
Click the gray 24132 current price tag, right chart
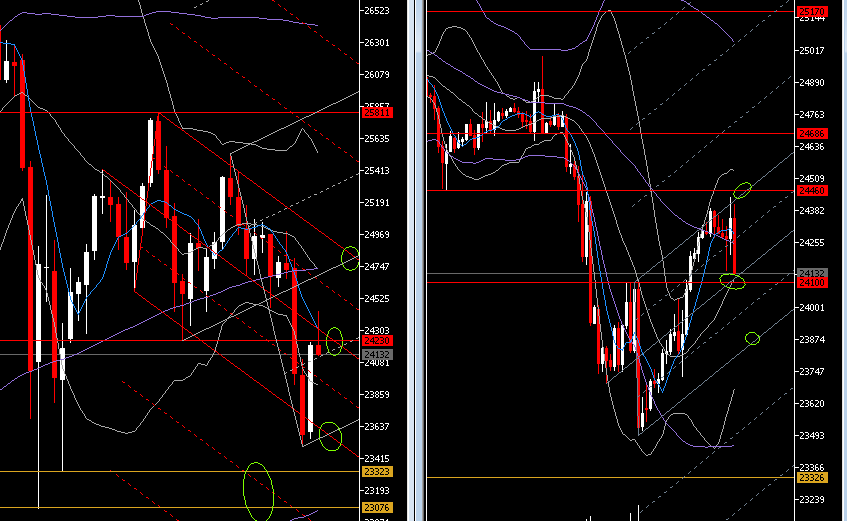(812, 273)
